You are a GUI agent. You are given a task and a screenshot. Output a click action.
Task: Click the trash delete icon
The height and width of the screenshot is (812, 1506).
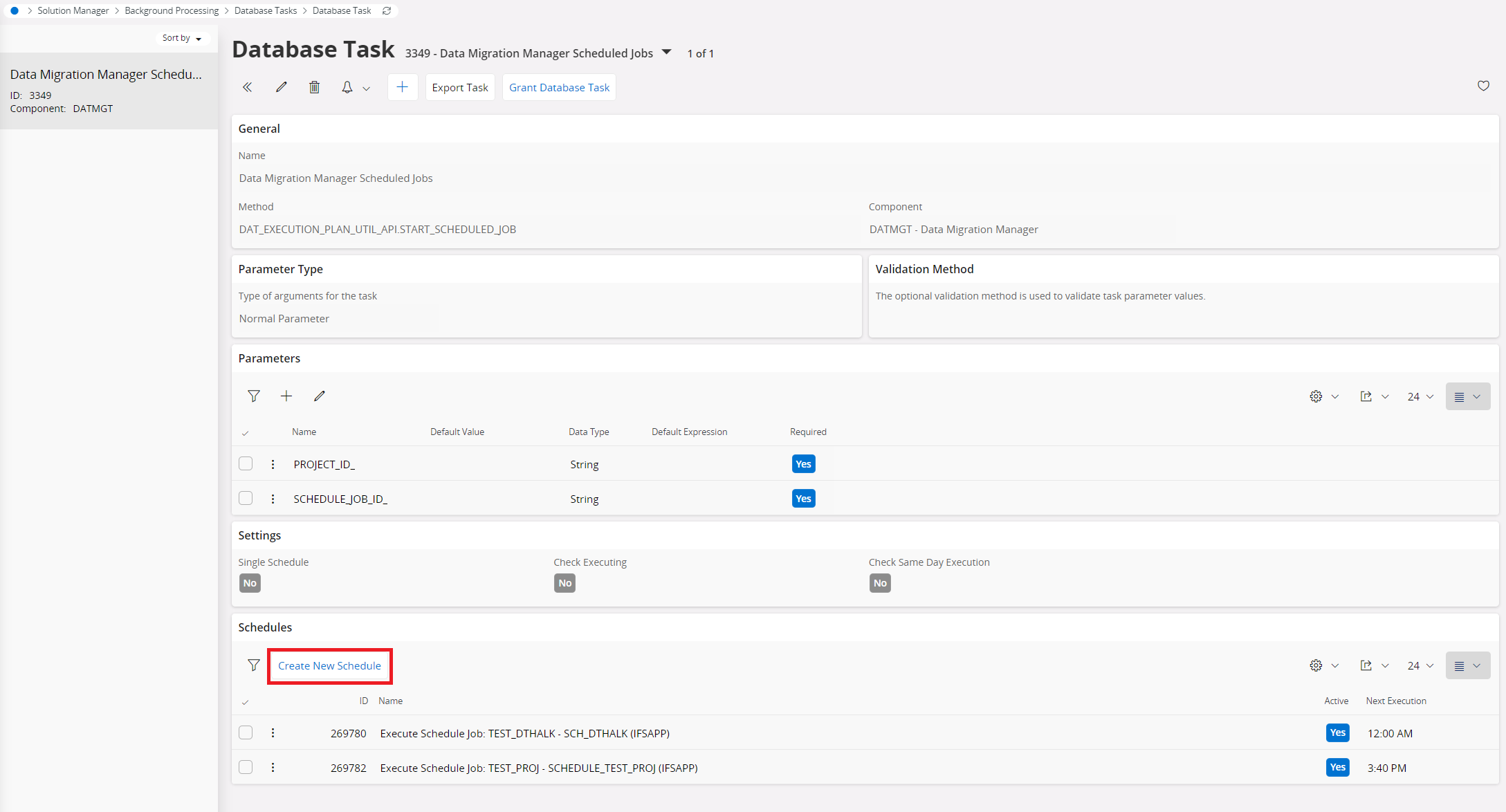click(x=314, y=87)
